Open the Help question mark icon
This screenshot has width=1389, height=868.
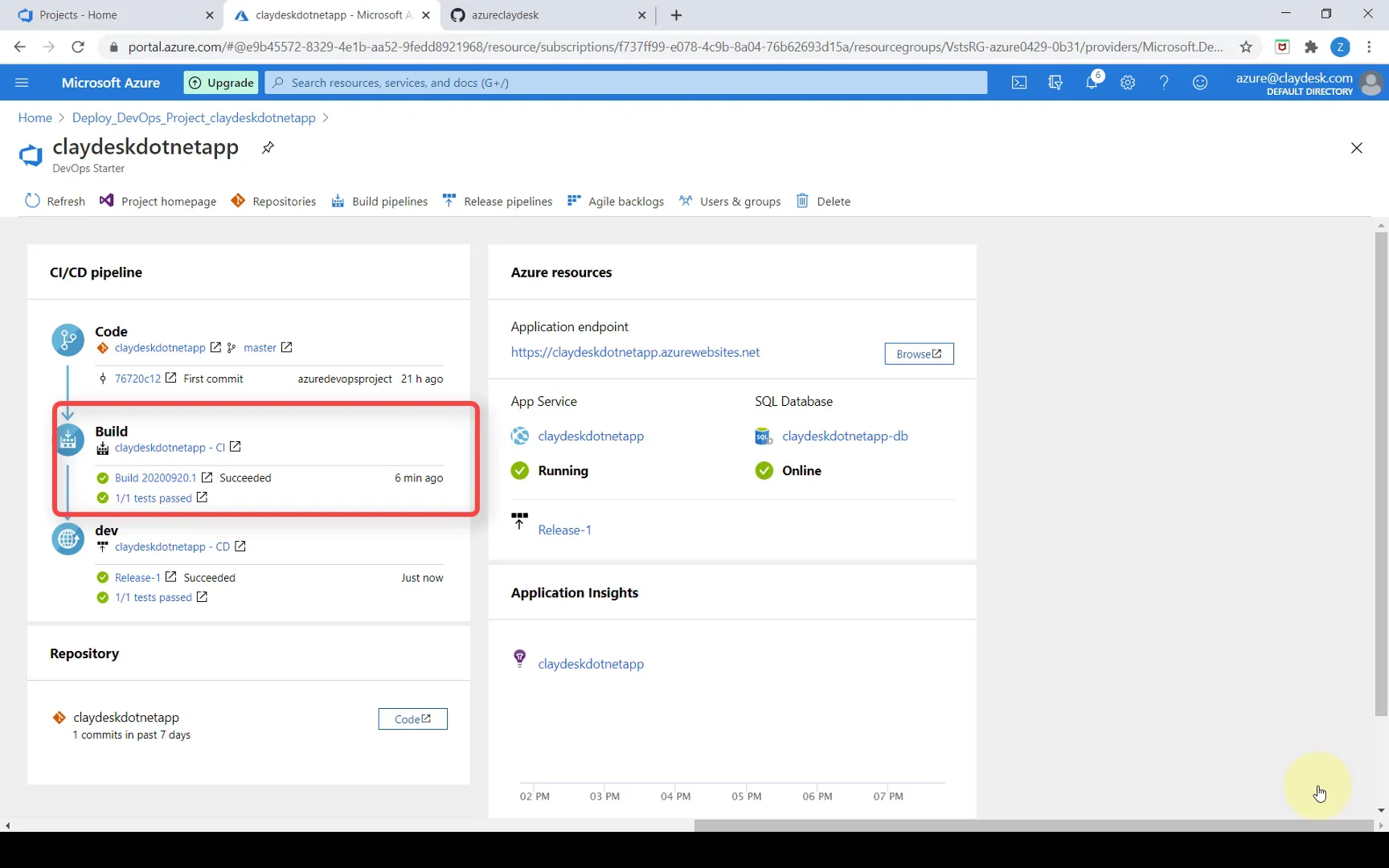(1164, 82)
